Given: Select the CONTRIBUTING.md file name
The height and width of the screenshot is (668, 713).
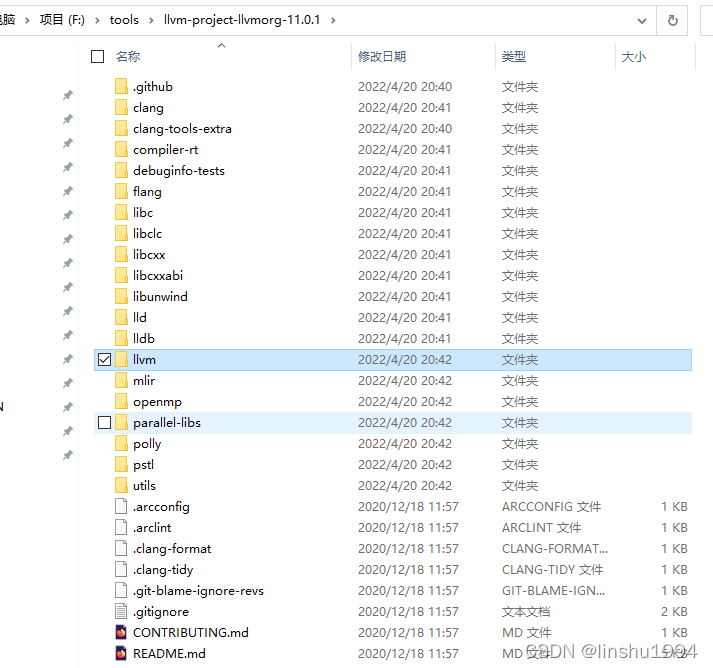Looking at the screenshot, I should point(191,632).
